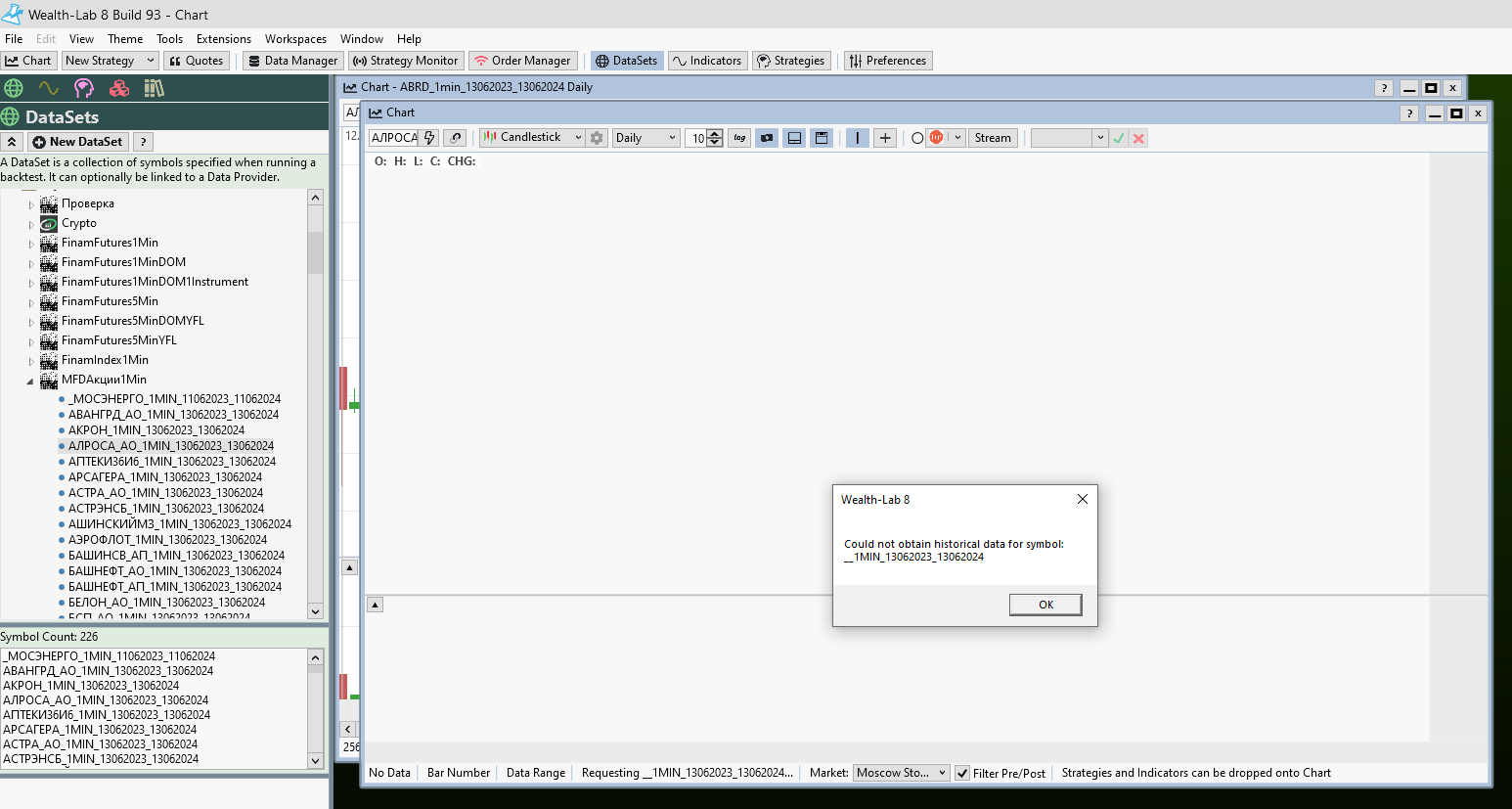This screenshot has height=809, width=1512.
Task: Click the orange drawing tool icon
Action: (936, 138)
